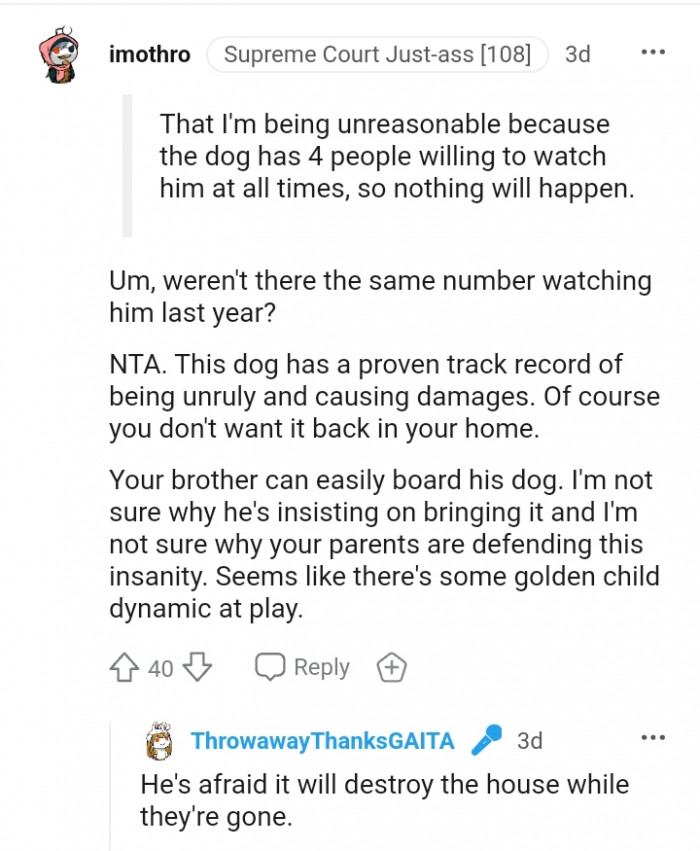Click the "Supreme Court Just-ass [108]" flair
This screenshot has height=851, width=700.
click(377, 54)
